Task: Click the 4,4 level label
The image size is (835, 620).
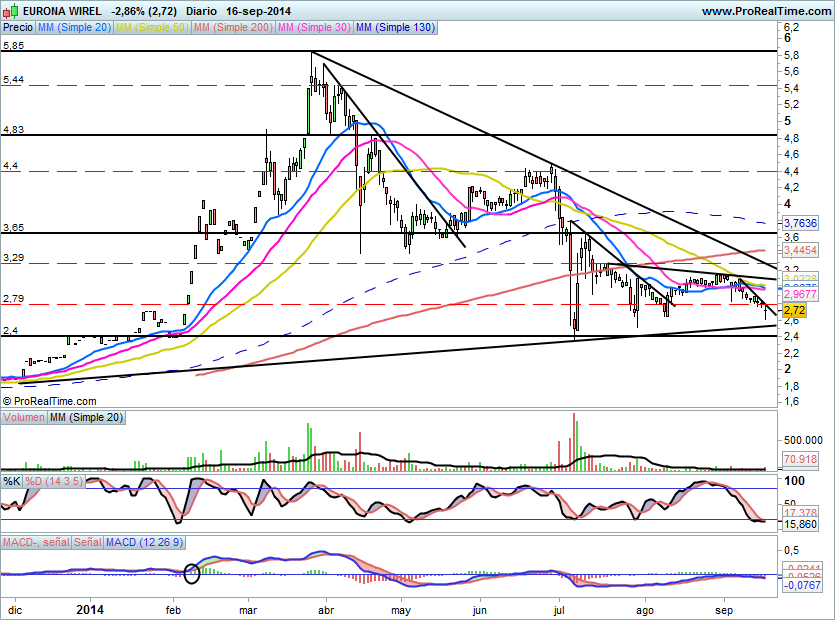Action: point(10,166)
